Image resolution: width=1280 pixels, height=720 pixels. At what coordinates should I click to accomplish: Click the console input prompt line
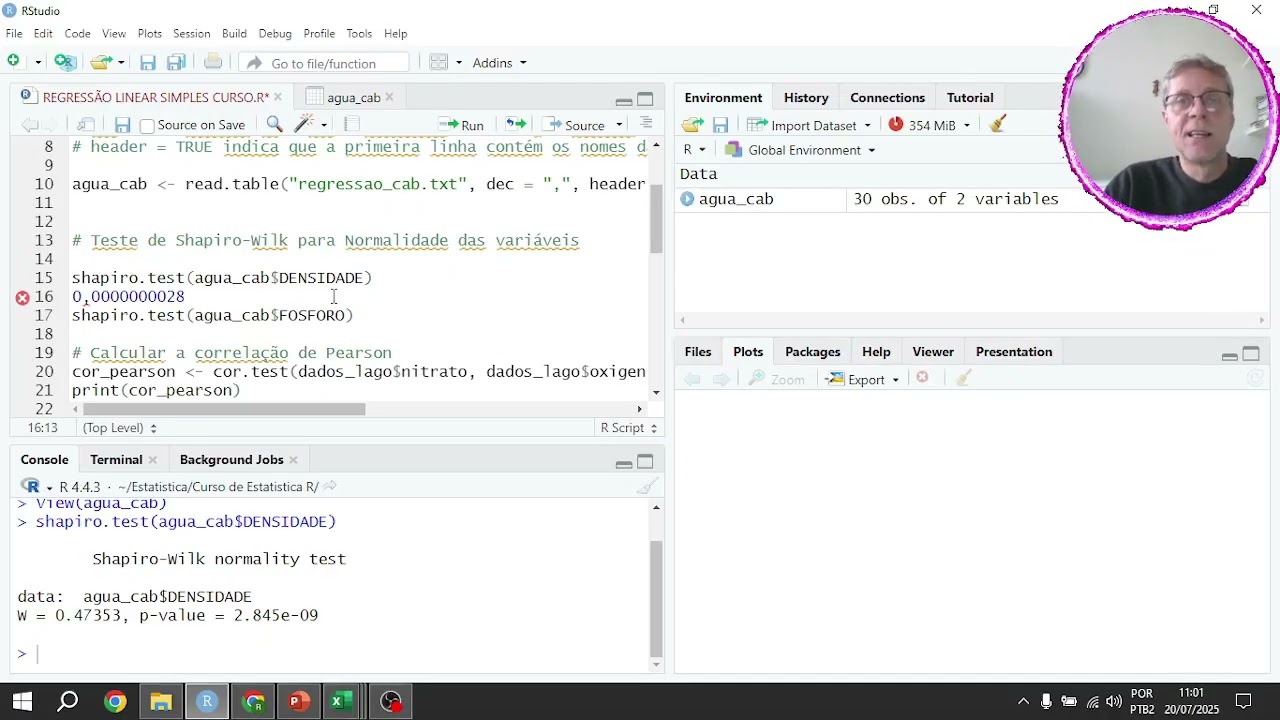[330, 654]
